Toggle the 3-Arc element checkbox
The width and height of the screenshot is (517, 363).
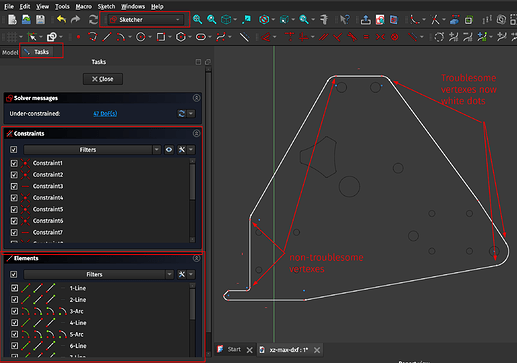click(x=14, y=311)
